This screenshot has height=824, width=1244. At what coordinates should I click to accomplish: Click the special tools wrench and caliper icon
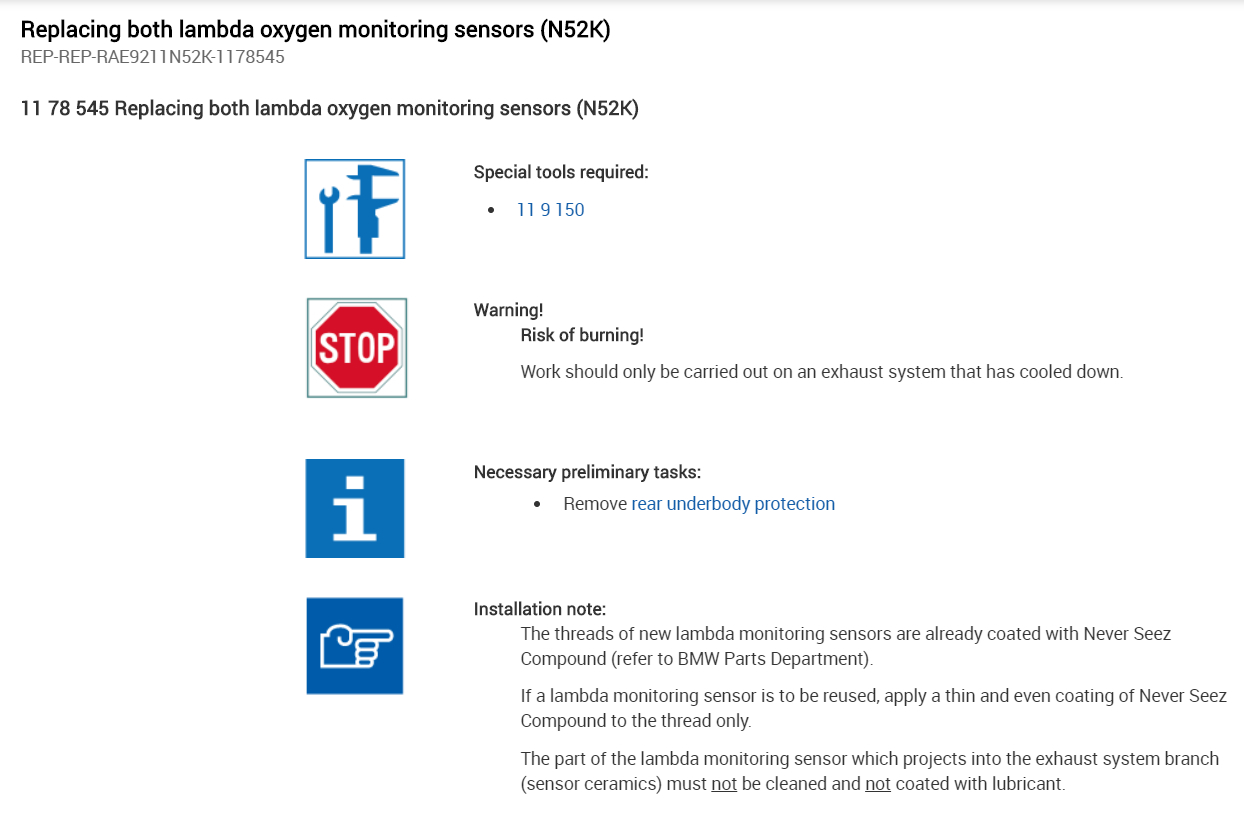(355, 209)
